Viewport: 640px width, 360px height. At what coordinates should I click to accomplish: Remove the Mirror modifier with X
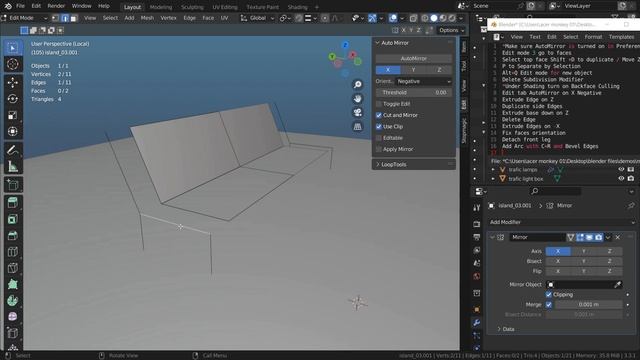pos(618,237)
